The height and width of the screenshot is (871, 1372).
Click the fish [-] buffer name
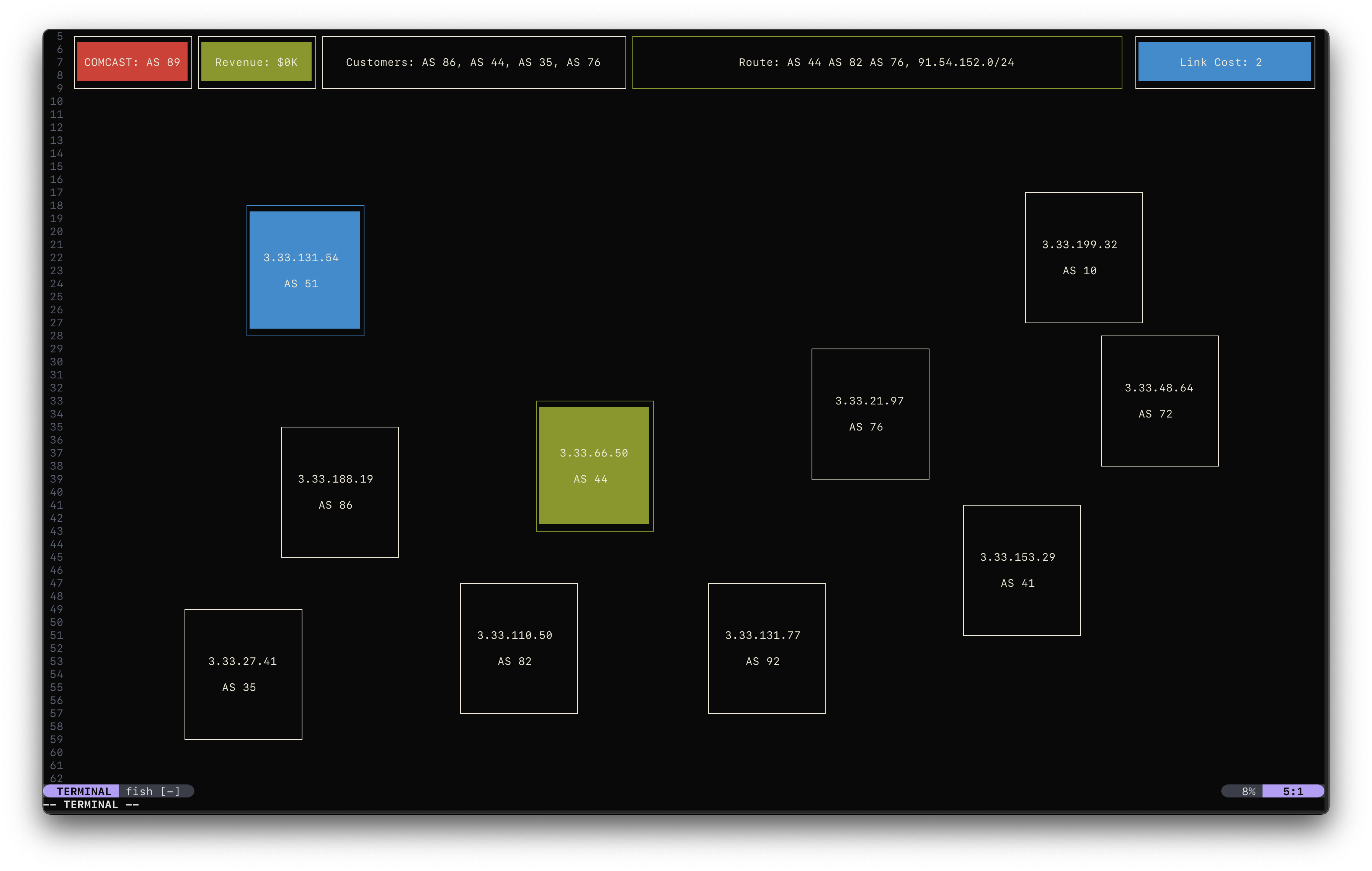point(153,791)
